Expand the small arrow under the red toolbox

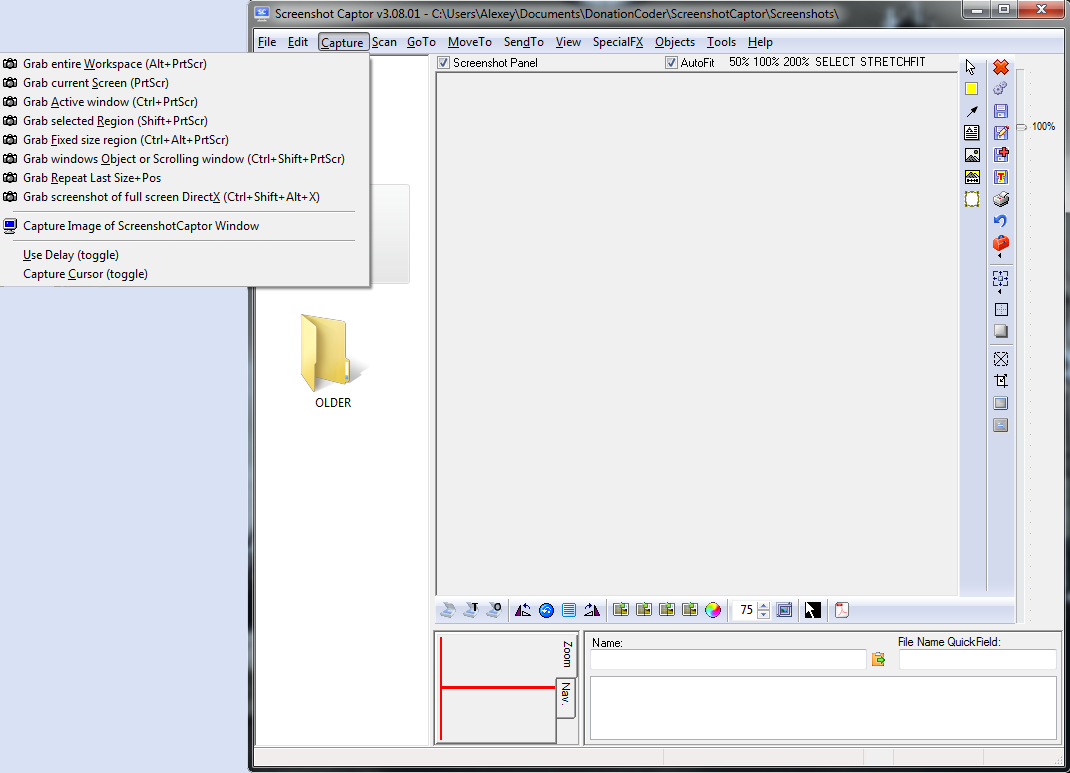(x=1000, y=256)
